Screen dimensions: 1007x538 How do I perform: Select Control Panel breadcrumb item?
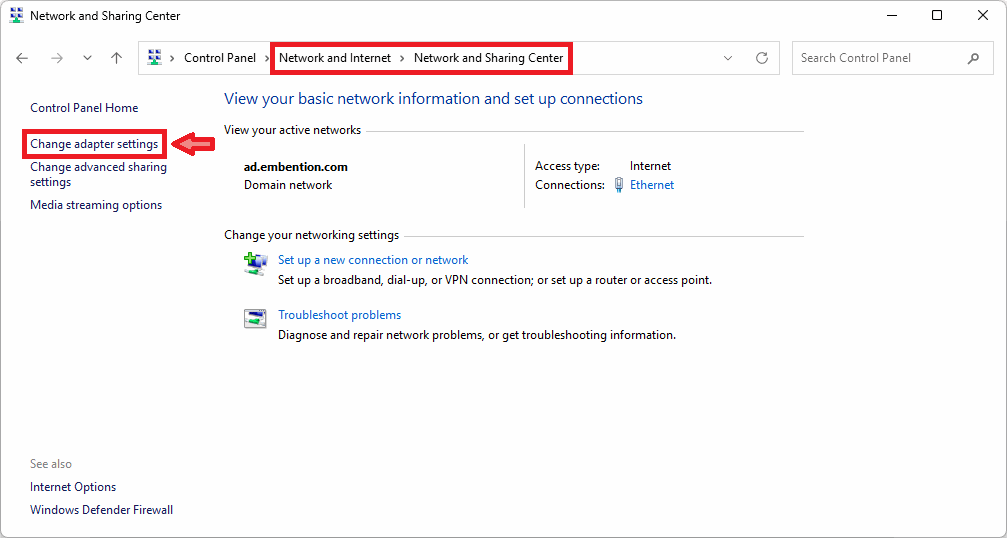[219, 58]
